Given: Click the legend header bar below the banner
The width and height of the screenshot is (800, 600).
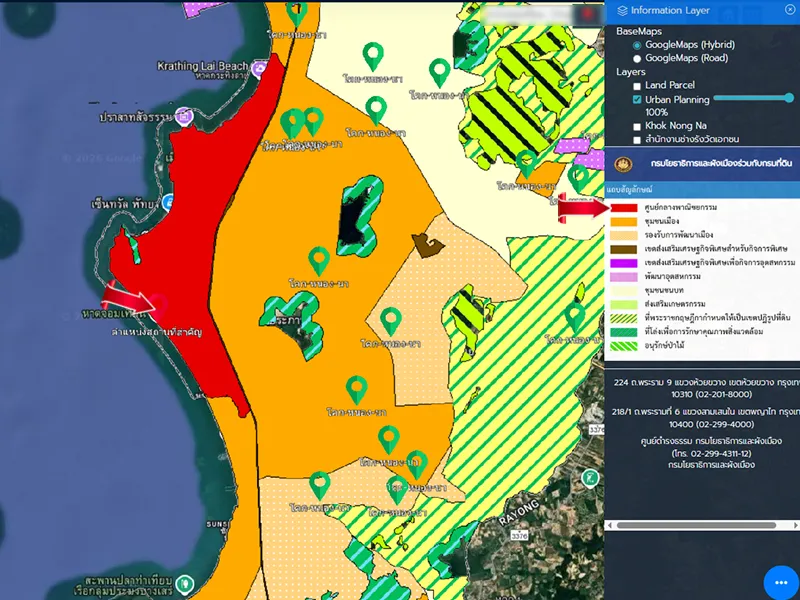Looking at the screenshot, I should (702, 188).
